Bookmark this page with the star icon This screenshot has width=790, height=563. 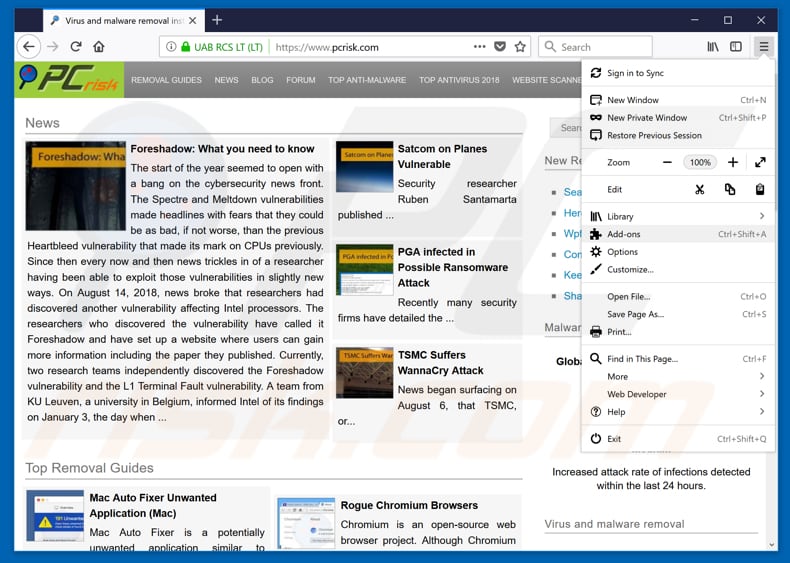pyautogui.click(x=520, y=47)
